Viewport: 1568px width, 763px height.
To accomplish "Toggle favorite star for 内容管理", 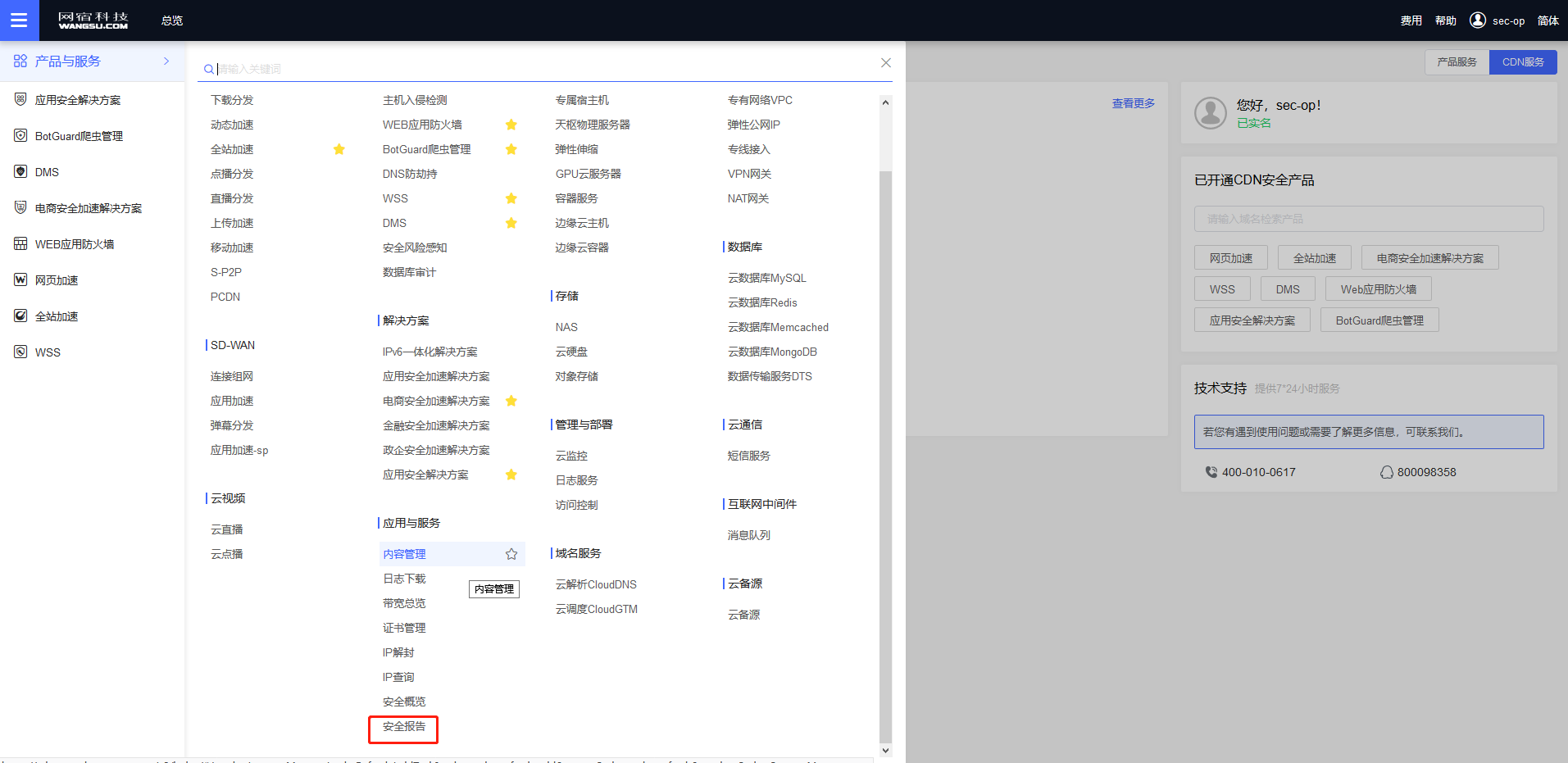I will [x=511, y=554].
